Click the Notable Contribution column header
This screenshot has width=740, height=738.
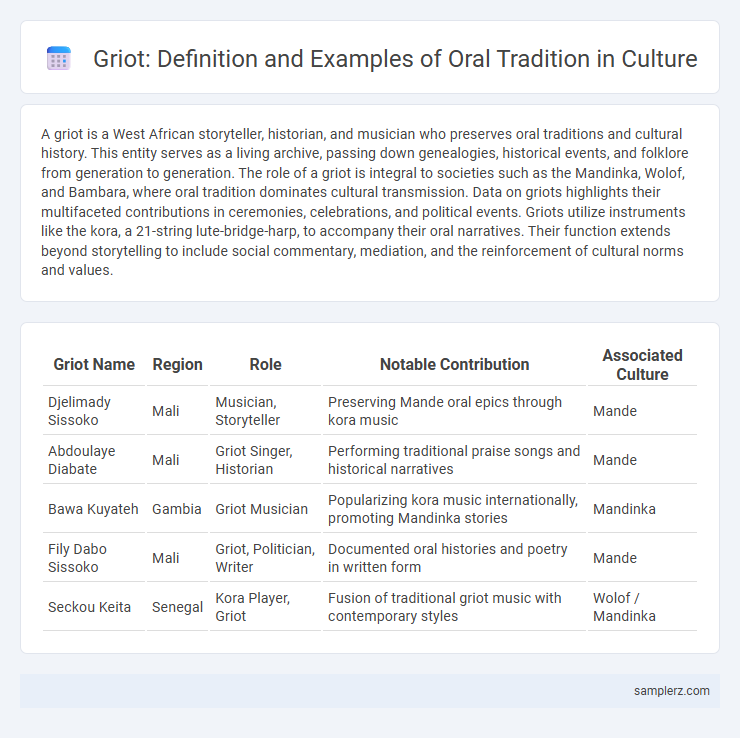454,364
